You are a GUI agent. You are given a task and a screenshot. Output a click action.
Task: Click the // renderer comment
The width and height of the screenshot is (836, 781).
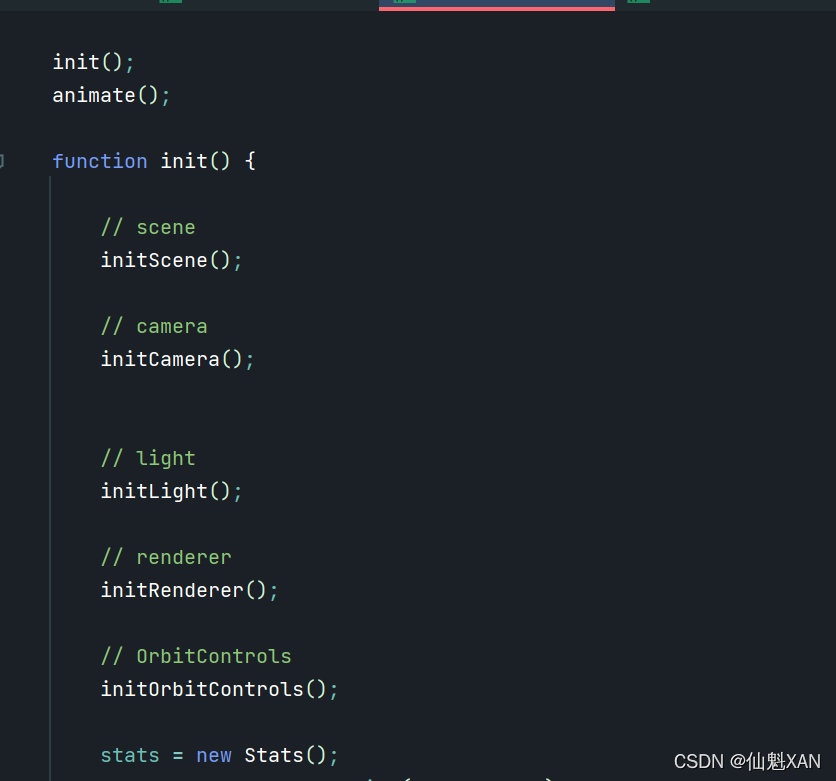pyautogui.click(x=166, y=558)
